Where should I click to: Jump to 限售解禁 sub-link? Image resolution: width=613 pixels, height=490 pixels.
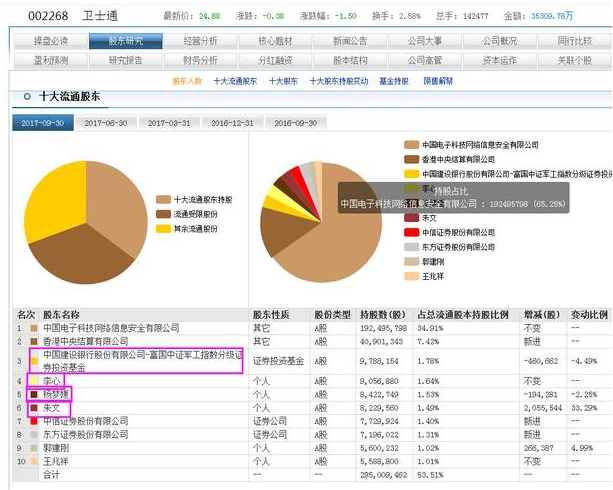click(438, 81)
